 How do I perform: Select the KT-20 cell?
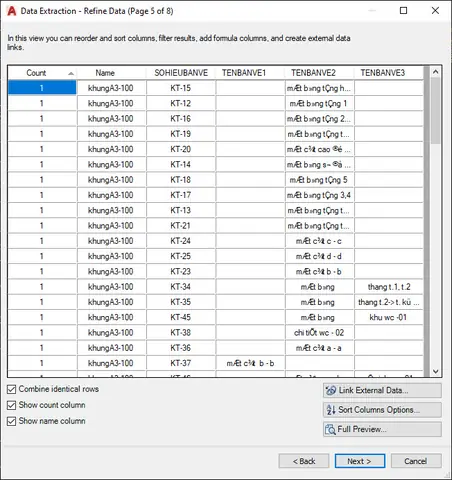point(181,149)
